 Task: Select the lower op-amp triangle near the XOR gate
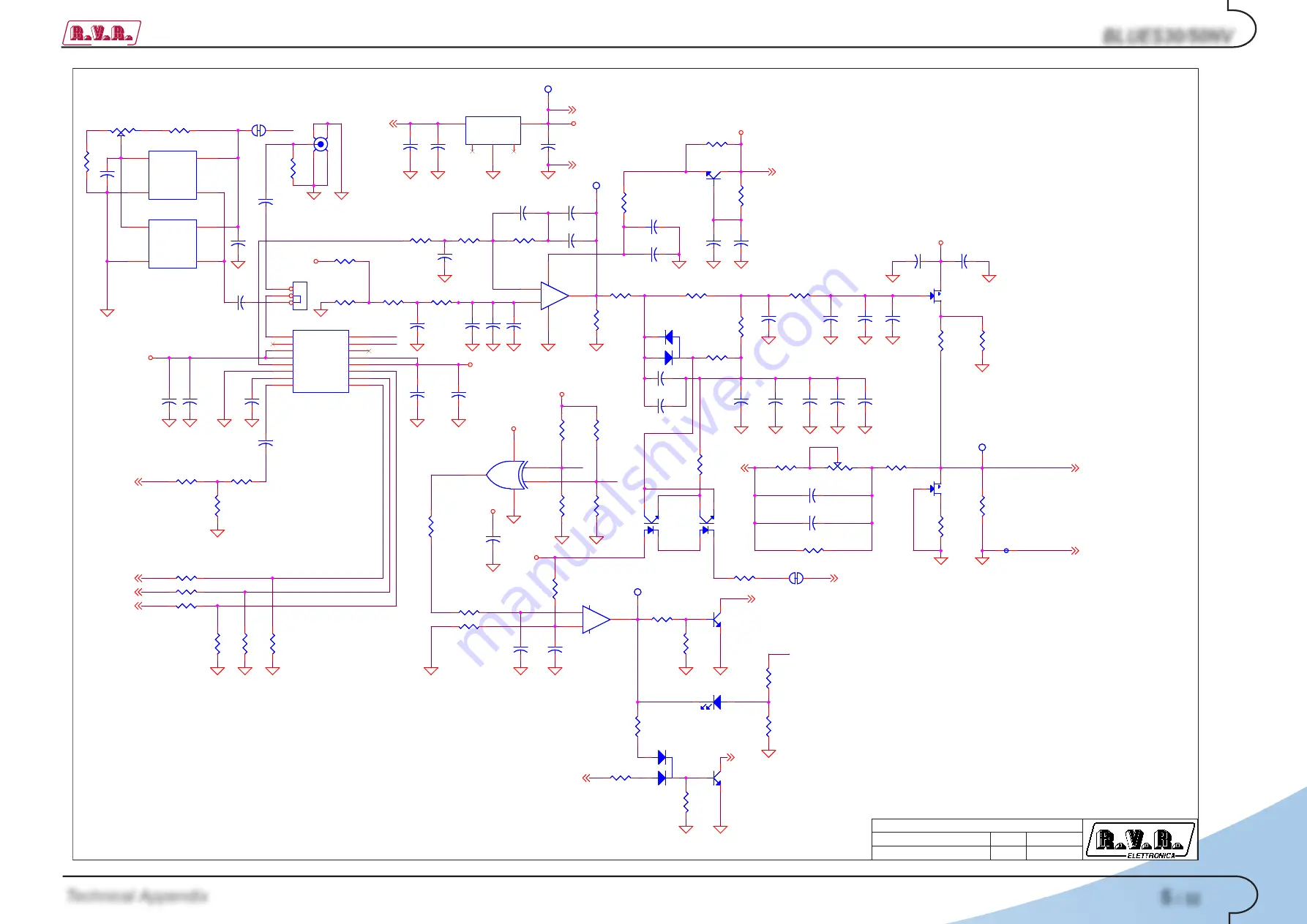pos(596,620)
